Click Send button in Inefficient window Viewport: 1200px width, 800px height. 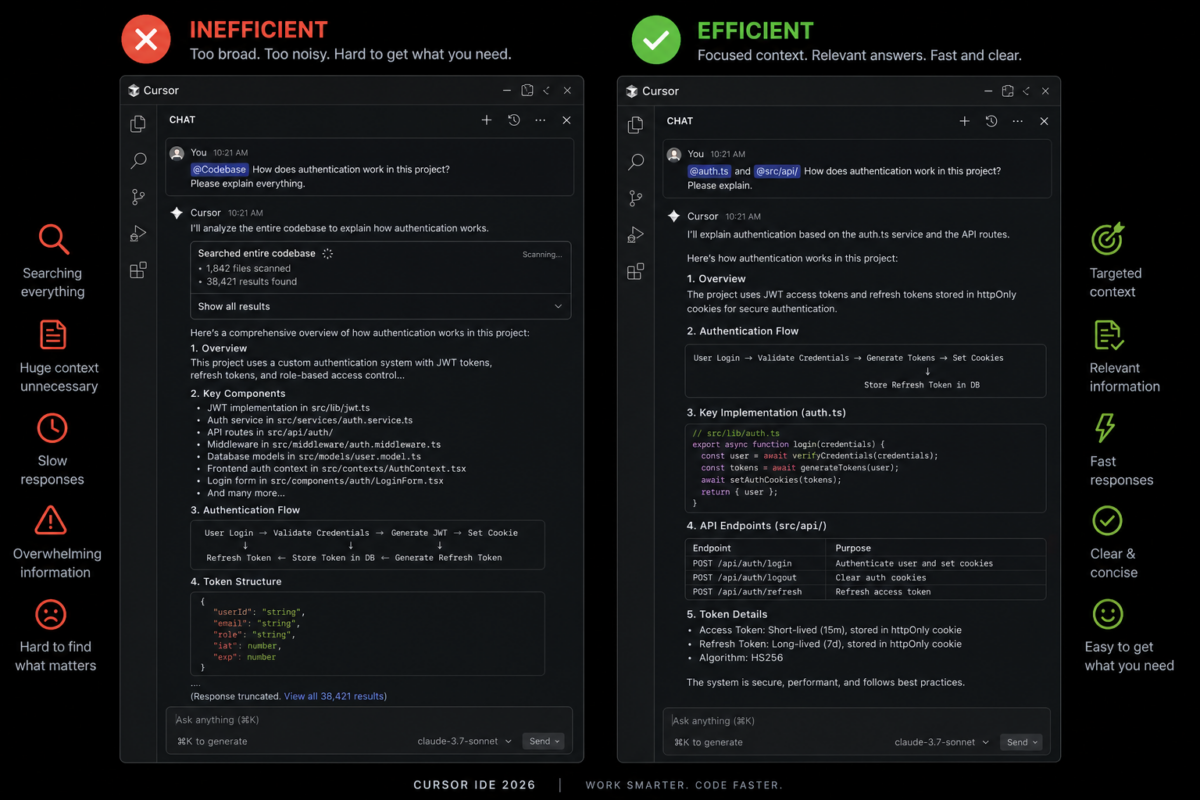pyautogui.click(x=543, y=741)
